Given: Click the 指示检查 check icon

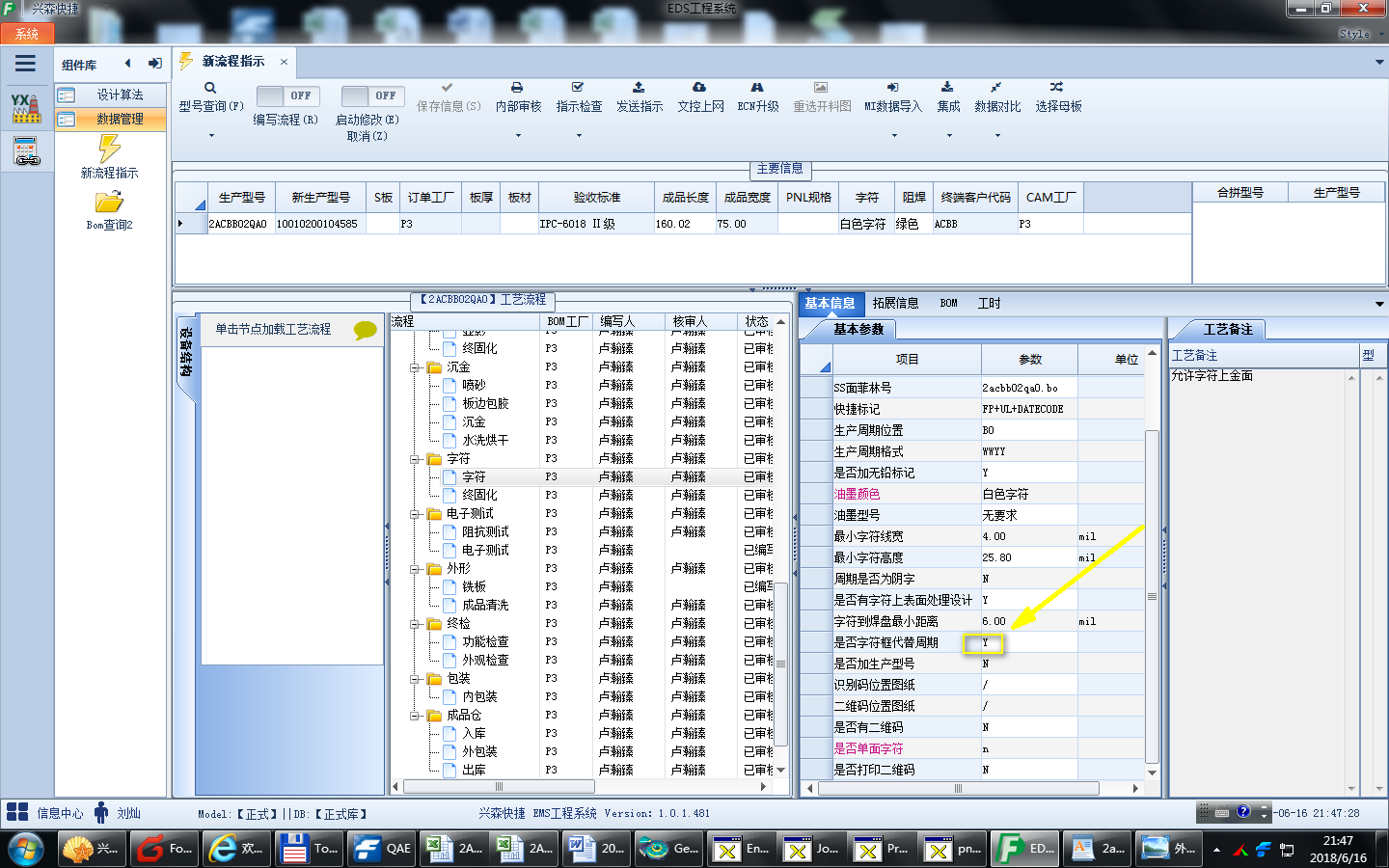Looking at the screenshot, I should click(x=578, y=88).
